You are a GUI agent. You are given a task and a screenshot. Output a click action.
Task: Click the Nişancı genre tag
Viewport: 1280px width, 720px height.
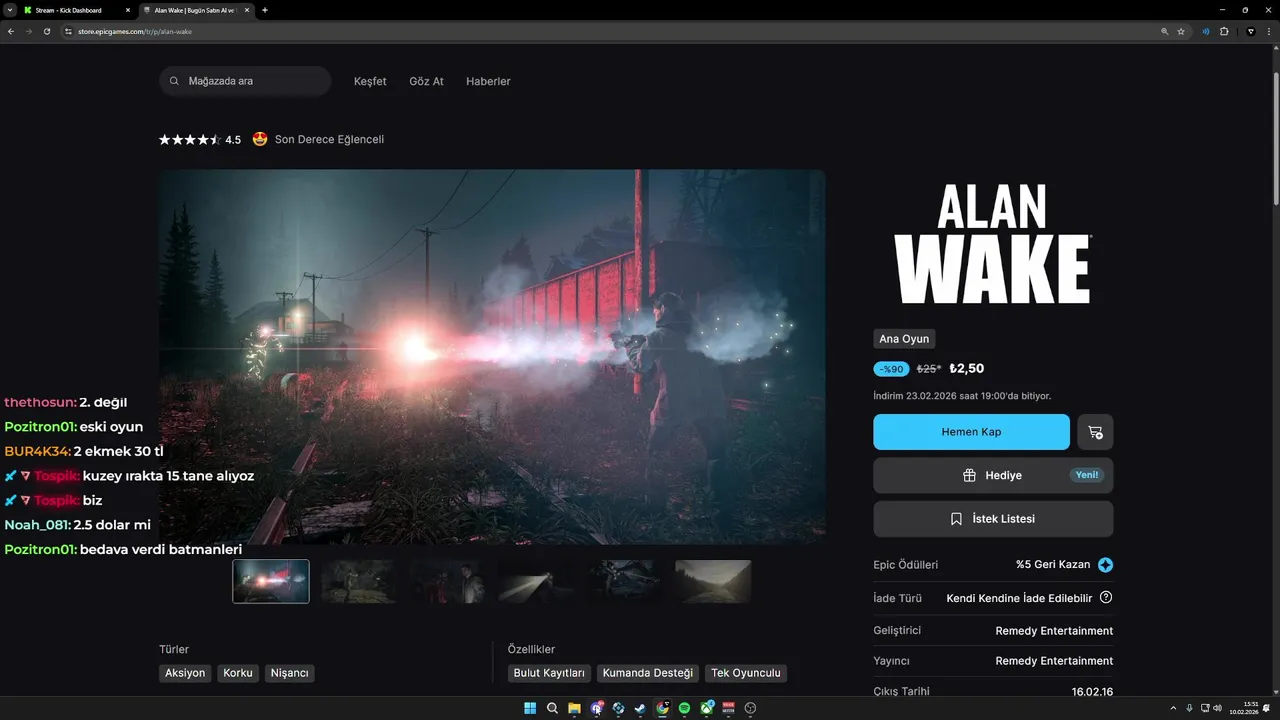pyautogui.click(x=290, y=673)
